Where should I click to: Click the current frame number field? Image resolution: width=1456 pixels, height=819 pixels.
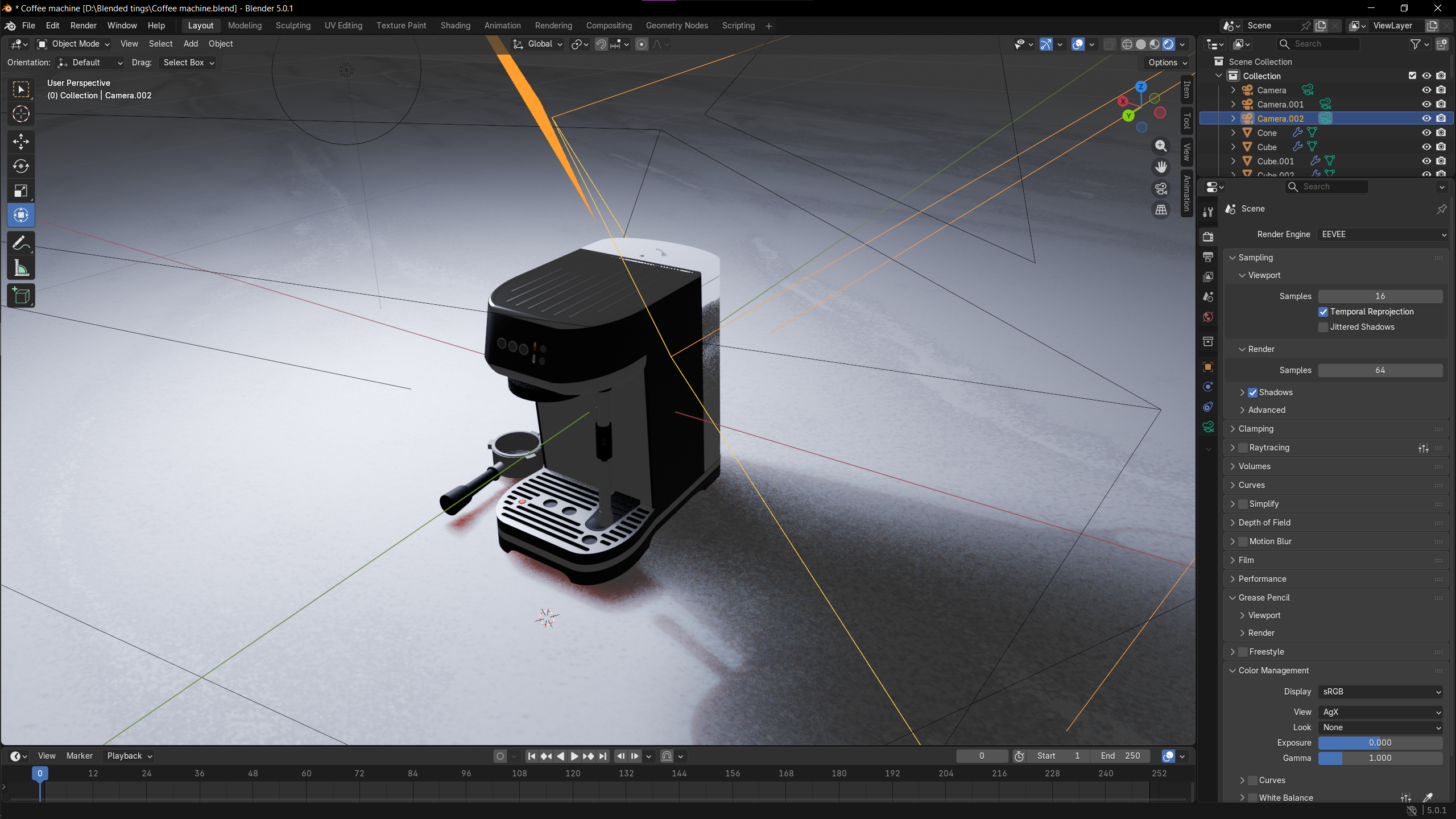pyautogui.click(x=982, y=756)
